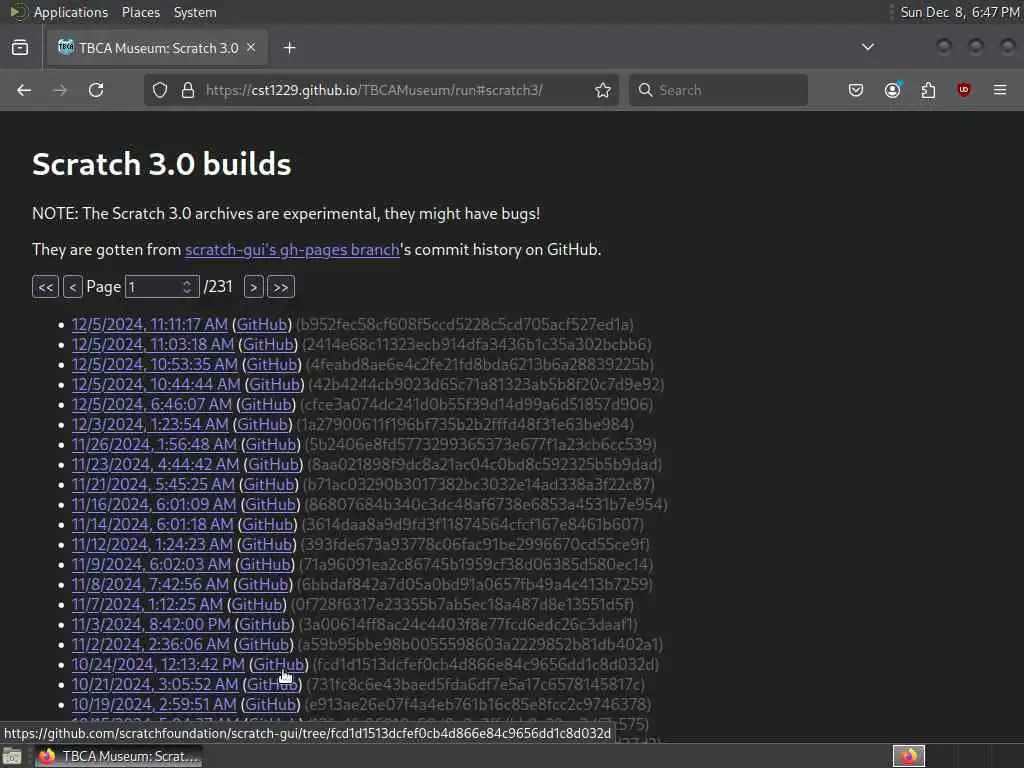Click the padlock site info icon
1024x768 pixels.
[188, 90]
